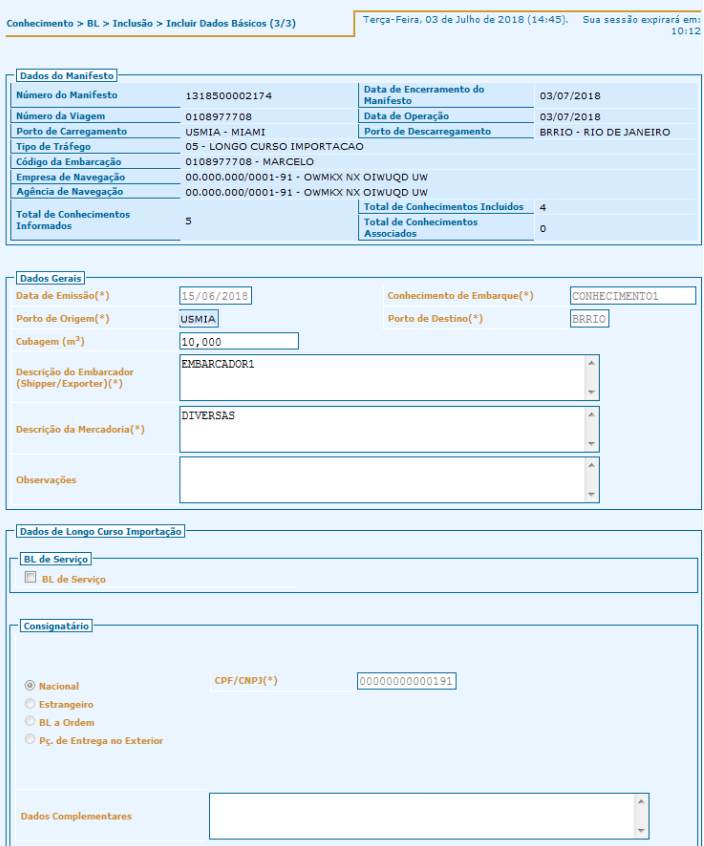The width and height of the screenshot is (704, 846).
Task: Select the Nacional consignee option
Action: [x=30, y=686]
